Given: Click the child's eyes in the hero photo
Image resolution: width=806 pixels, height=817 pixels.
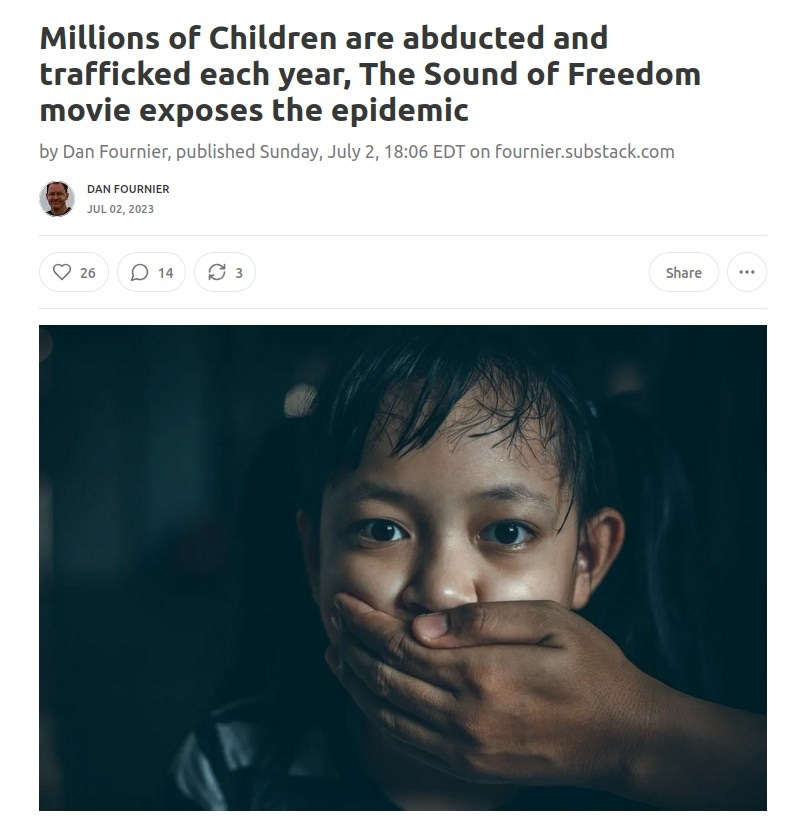Looking at the screenshot, I should pyautogui.click(x=445, y=533).
